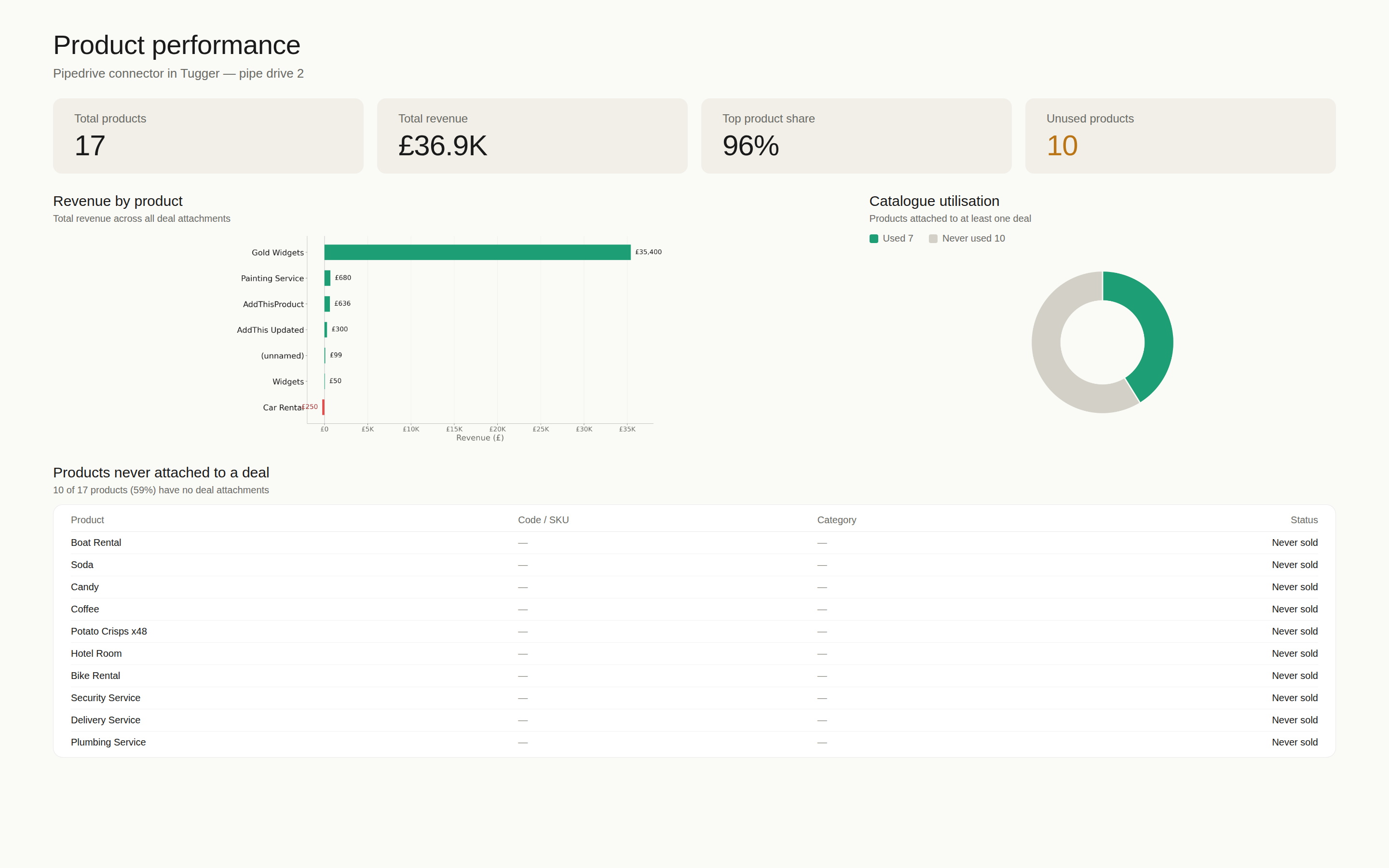Select the Potato Crisps x48 row
Image resolution: width=1389 pixels, height=868 pixels.
click(694, 632)
